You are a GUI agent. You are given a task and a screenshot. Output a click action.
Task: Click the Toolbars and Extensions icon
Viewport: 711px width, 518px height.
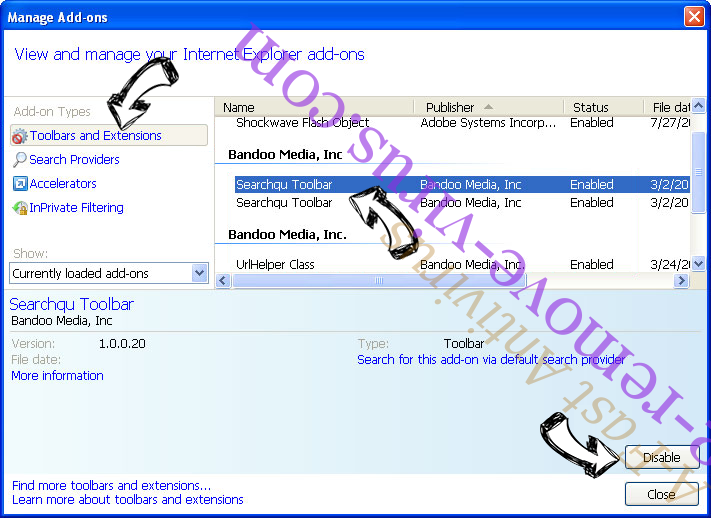tap(19, 136)
